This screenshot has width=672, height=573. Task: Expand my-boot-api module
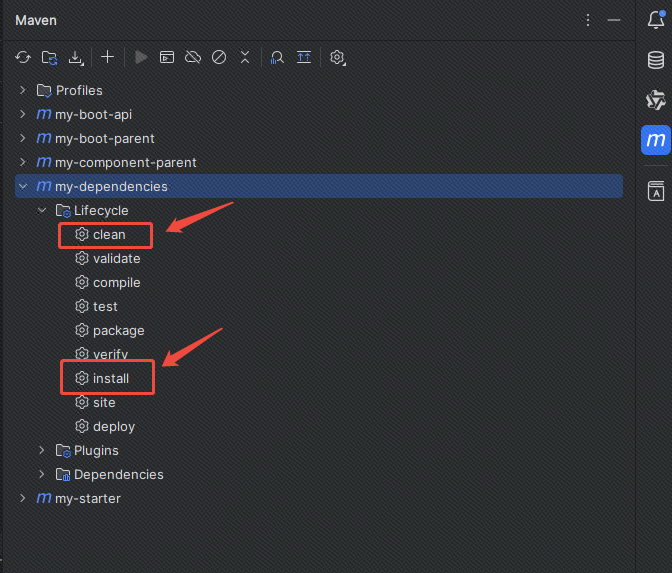[x=23, y=114]
